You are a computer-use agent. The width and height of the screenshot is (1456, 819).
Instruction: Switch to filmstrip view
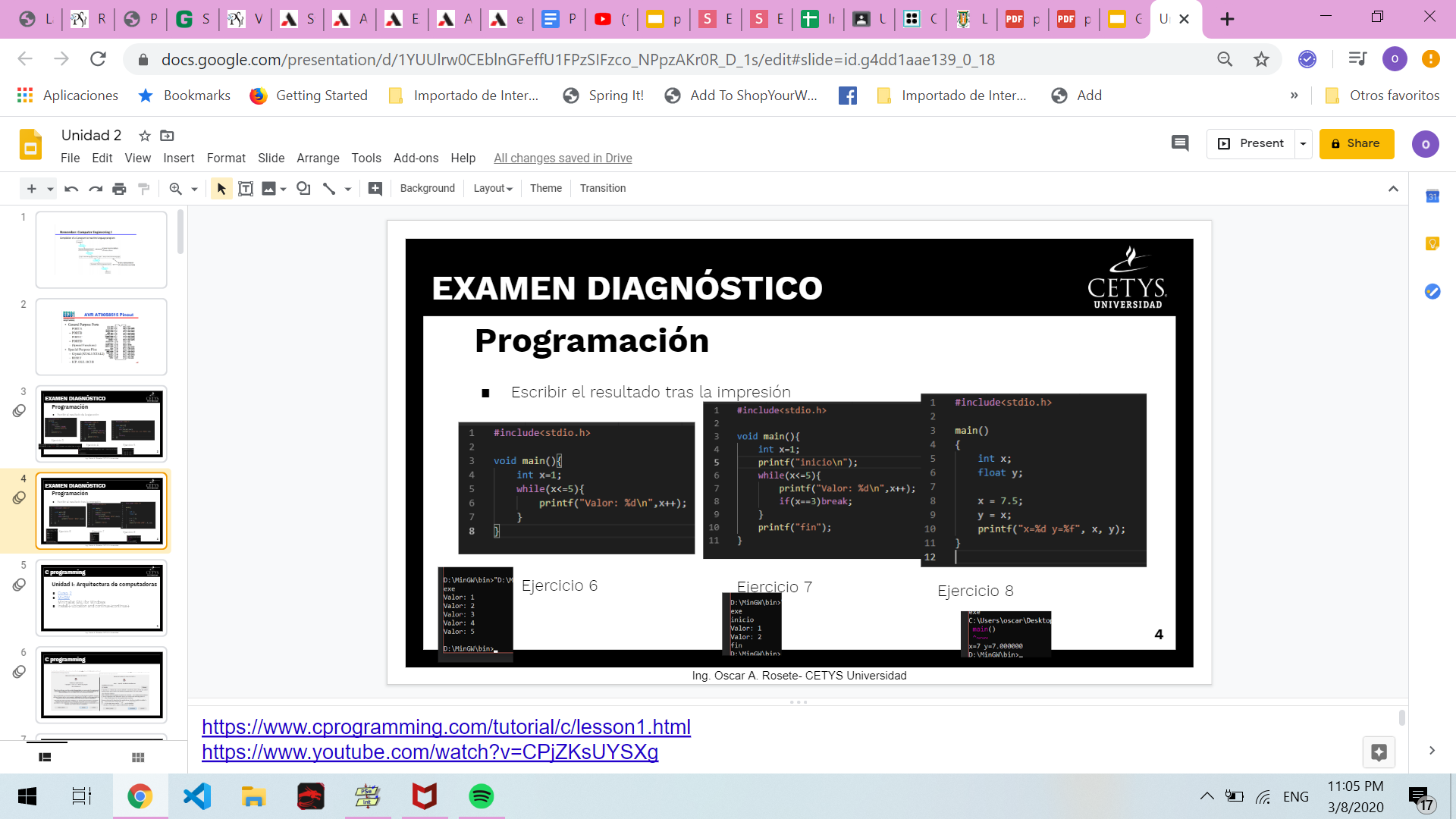tap(45, 757)
